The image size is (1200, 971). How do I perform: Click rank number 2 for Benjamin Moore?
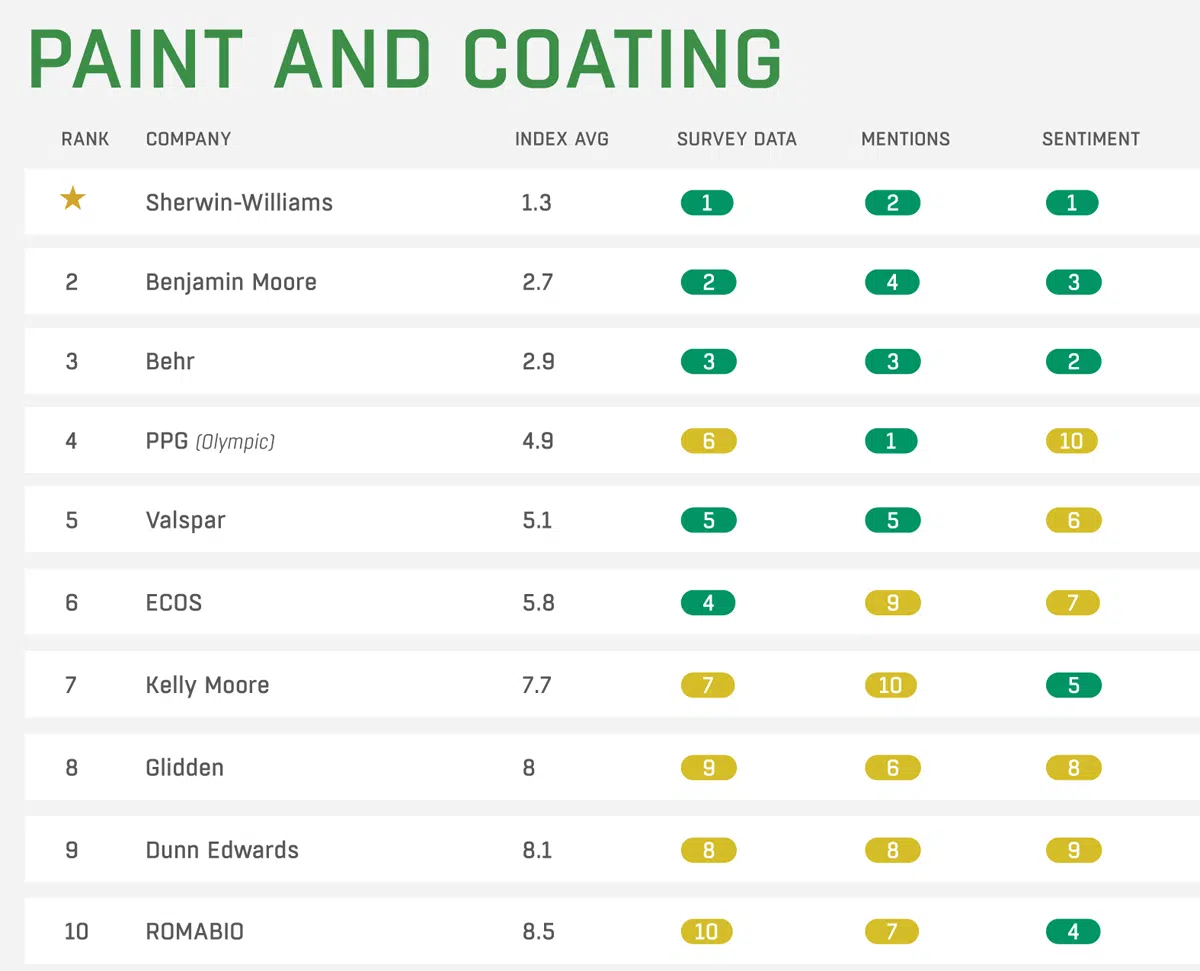tap(71, 282)
